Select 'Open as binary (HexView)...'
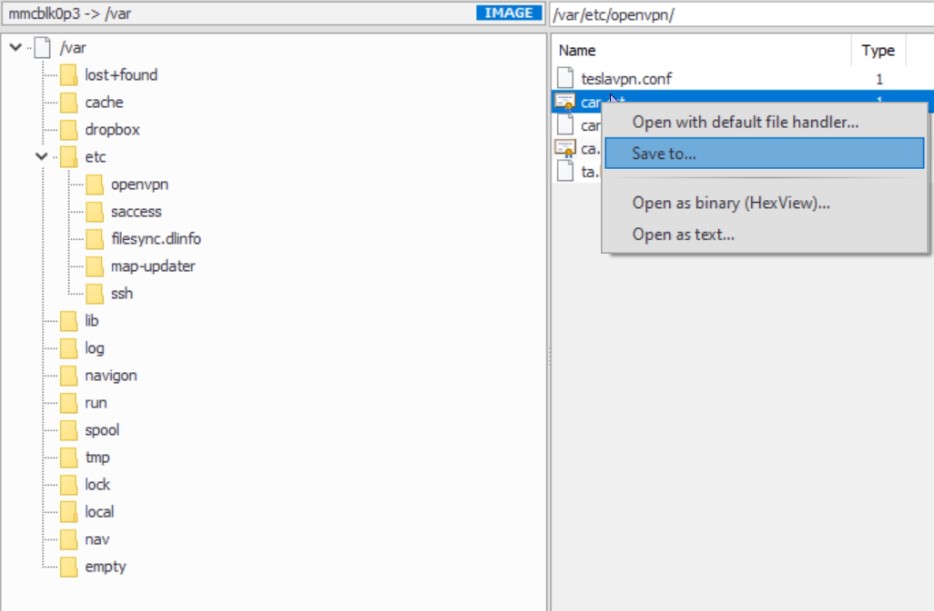Screen dimensions: 934x611 [x=731, y=203]
